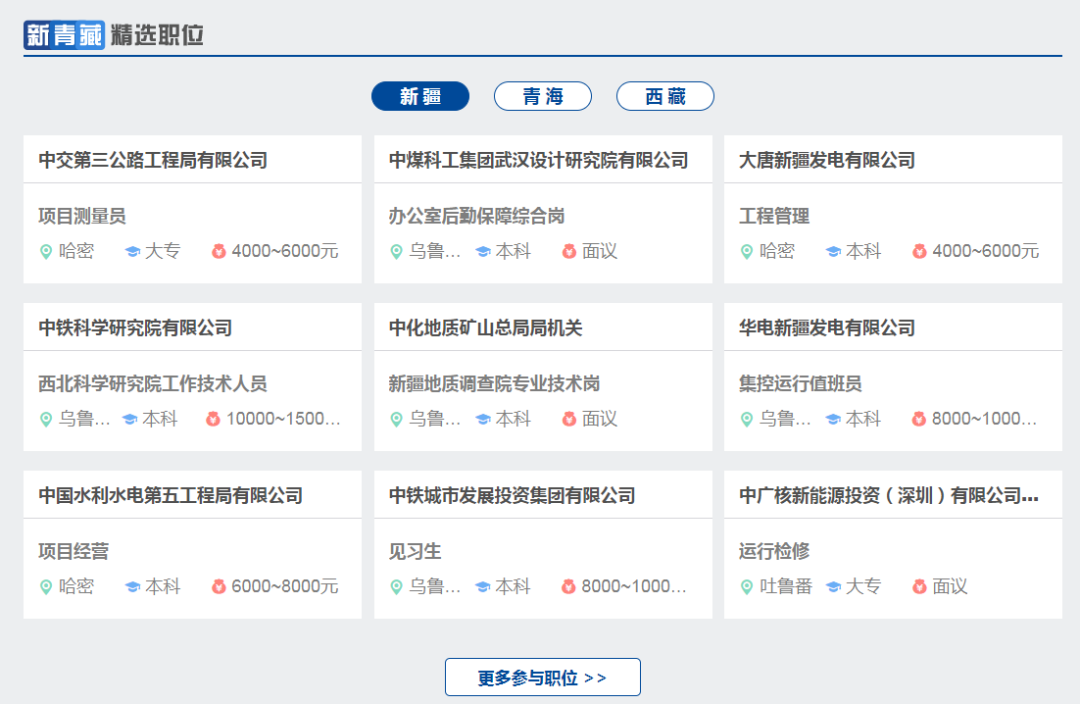Switch to the 西藏 region tab
The image size is (1080, 704).
pos(665,96)
